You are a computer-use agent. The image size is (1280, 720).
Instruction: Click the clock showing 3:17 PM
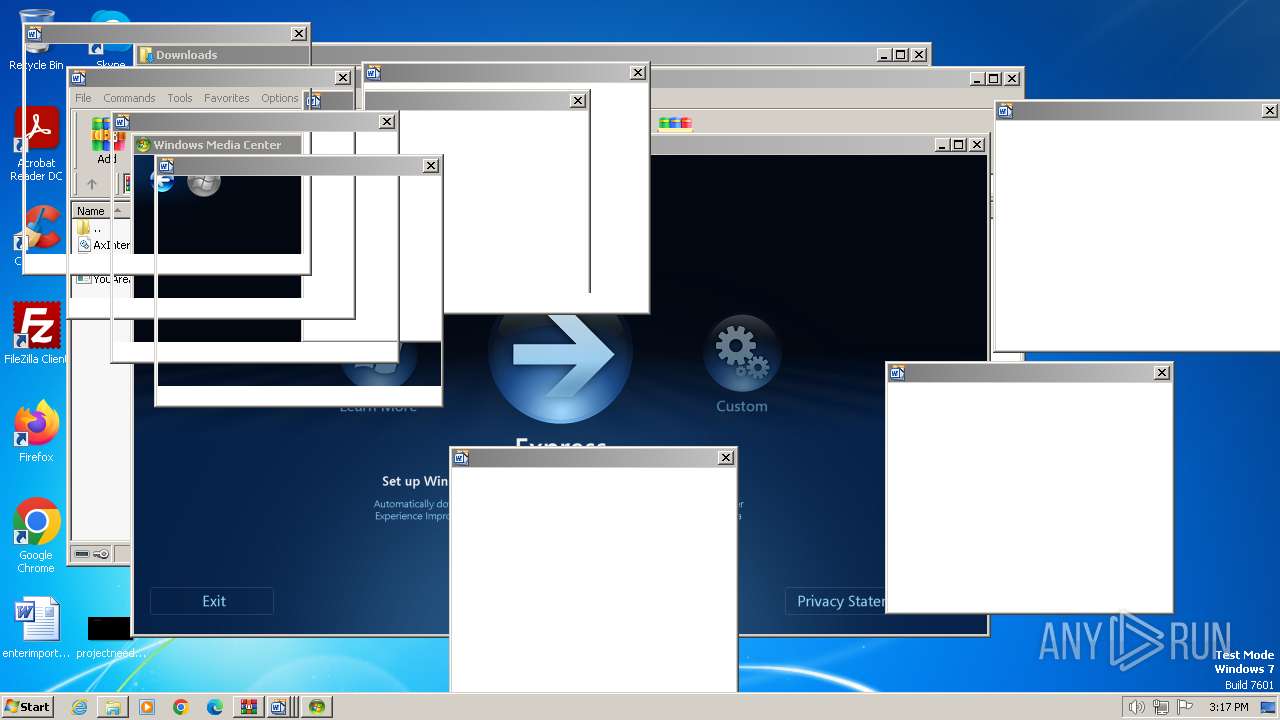pos(1228,707)
